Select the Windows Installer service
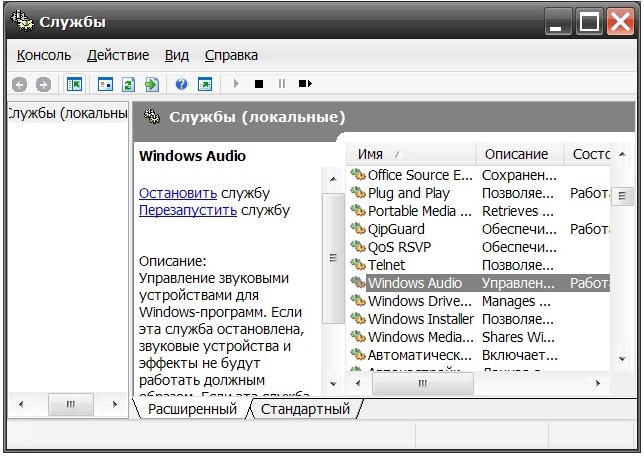The height and width of the screenshot is (457, 644). (479, 319)
